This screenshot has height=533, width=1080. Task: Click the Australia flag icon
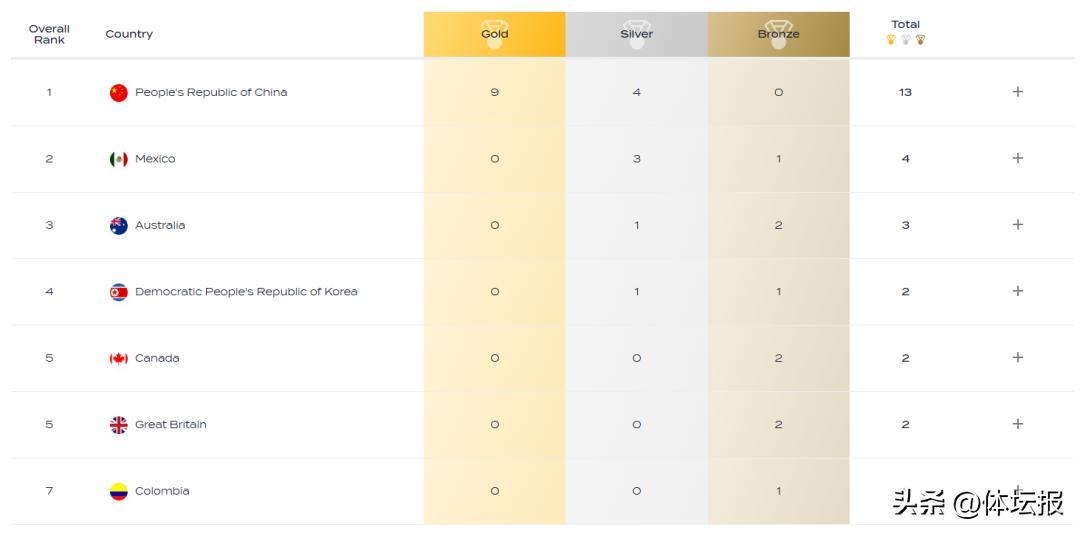[119, 225]
